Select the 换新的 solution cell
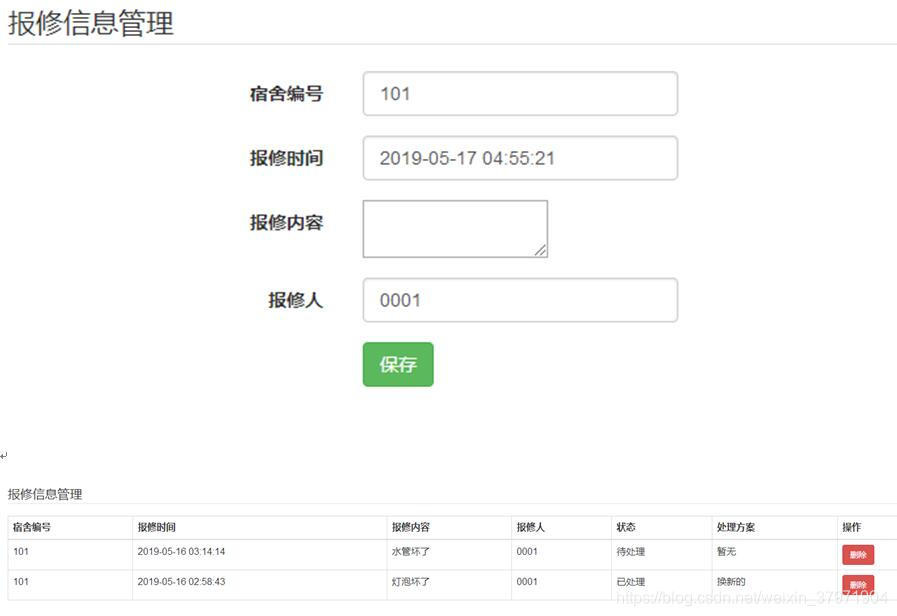The width and height of the screenshot is (897, 616). pos(730,581)
